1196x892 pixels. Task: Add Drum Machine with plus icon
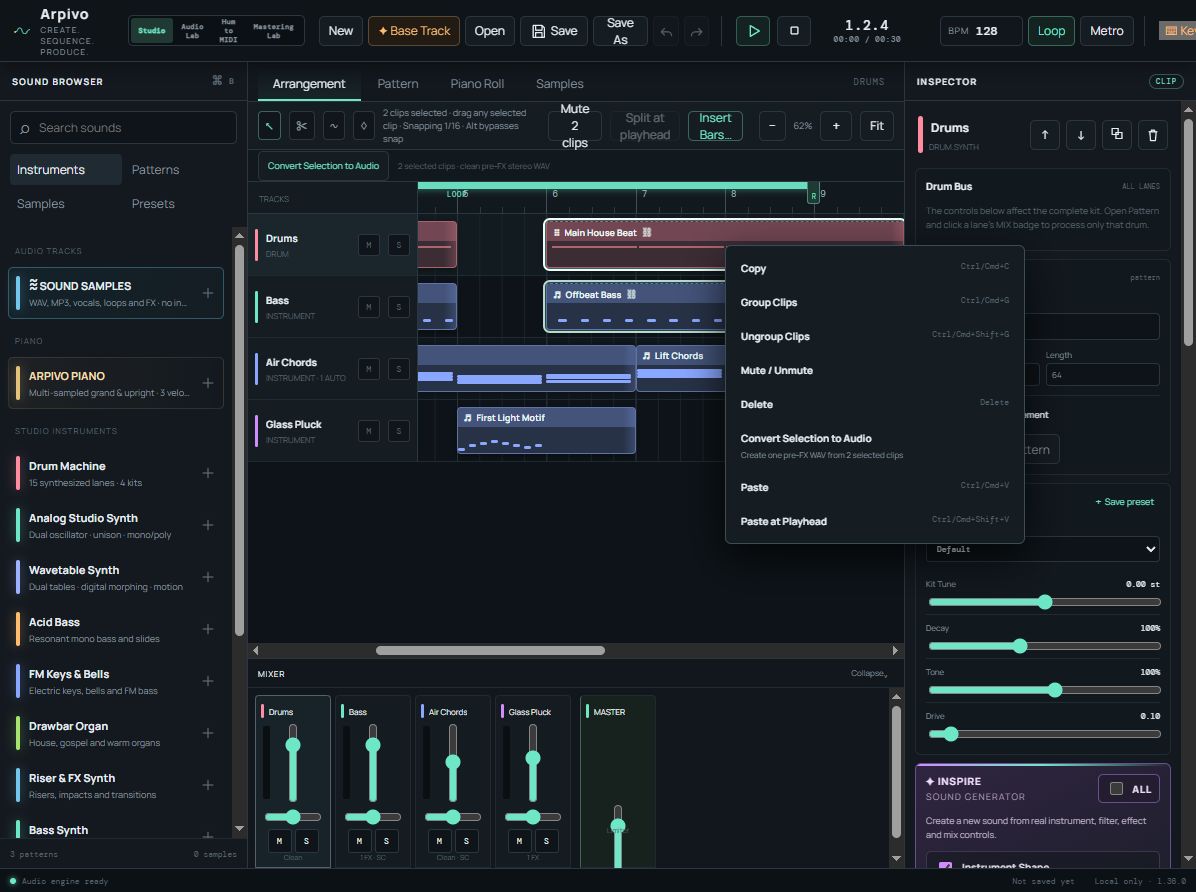[207, 473]
